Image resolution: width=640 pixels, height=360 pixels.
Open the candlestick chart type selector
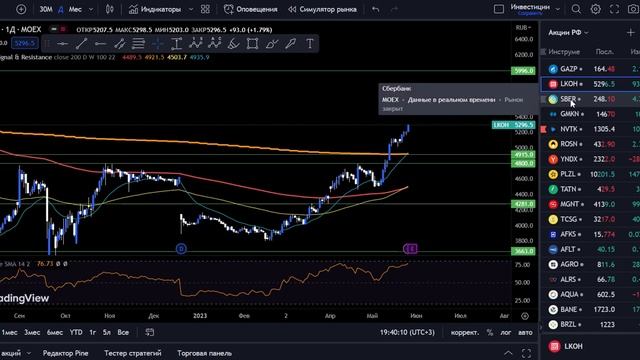pyautogui.click(x=109, y=9)
